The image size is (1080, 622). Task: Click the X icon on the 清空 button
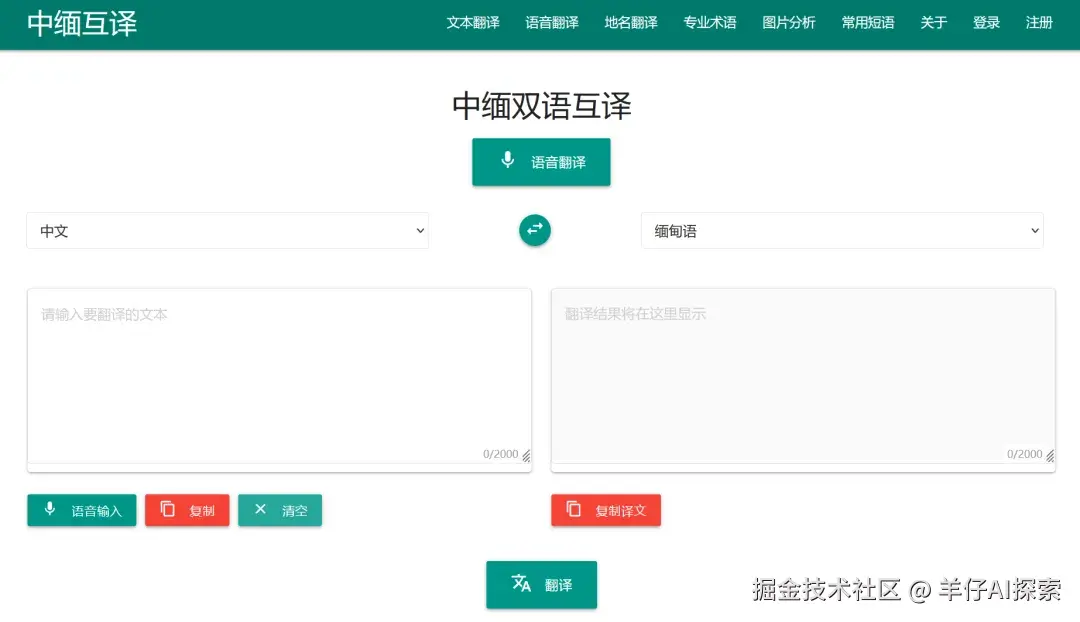tap(260, 510)
